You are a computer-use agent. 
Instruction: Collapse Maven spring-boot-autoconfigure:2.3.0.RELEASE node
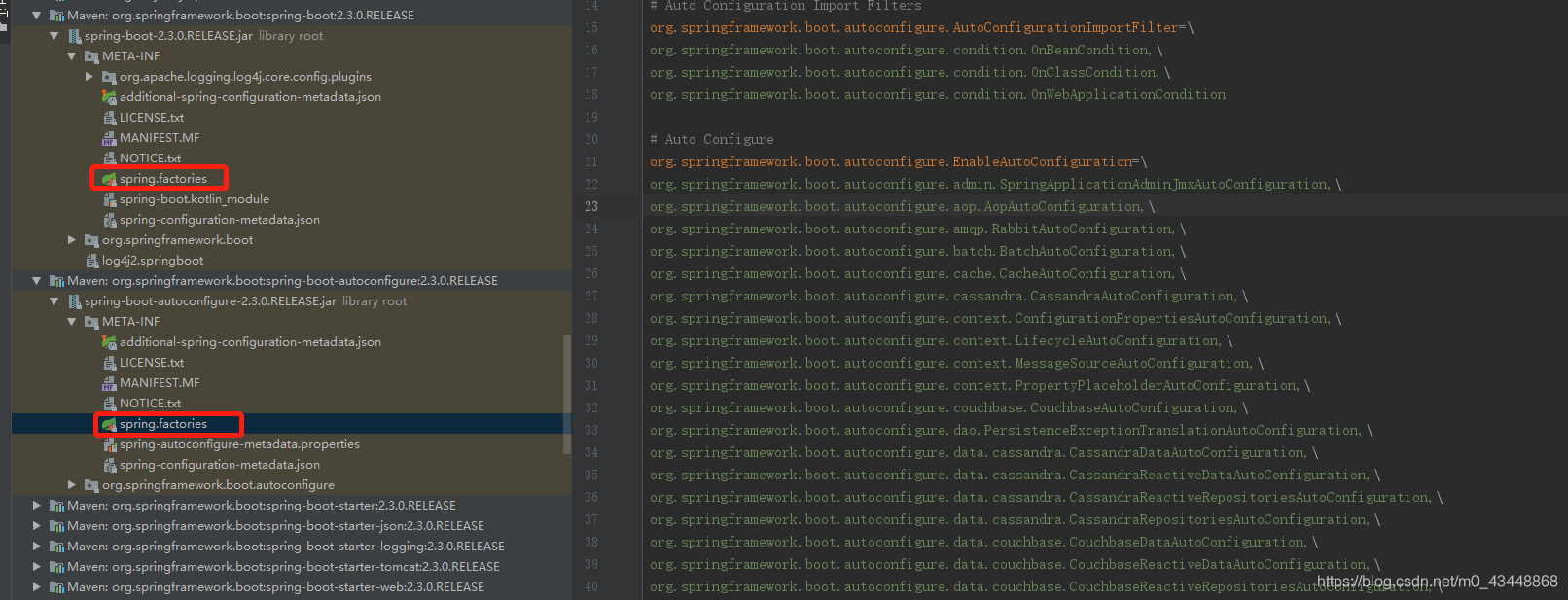coord(37,281)
